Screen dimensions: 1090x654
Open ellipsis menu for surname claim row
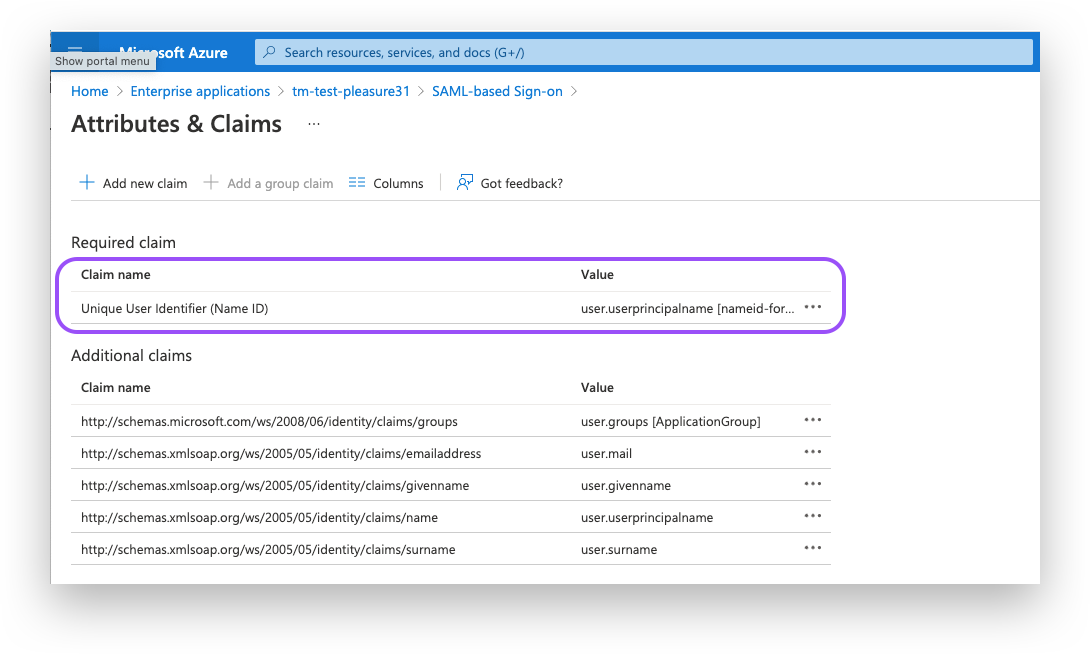point(812,548)
